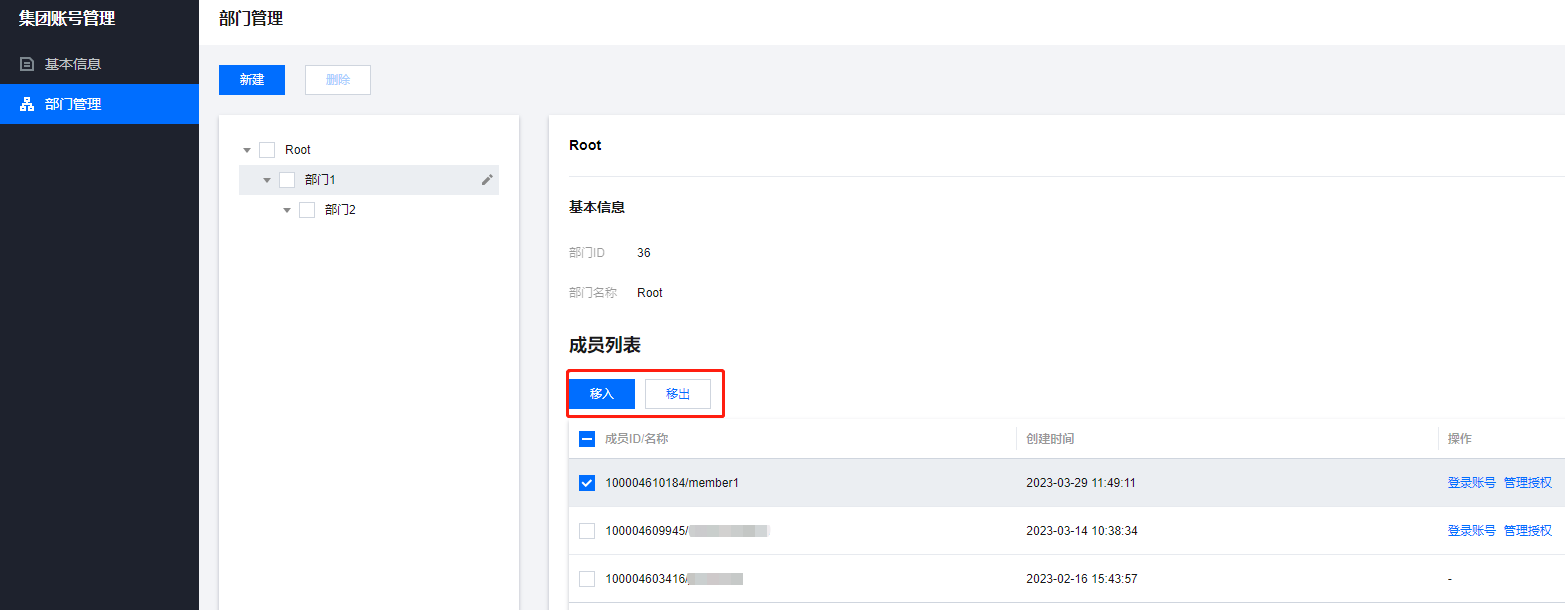This screenshot has height=610, width=1565.
Task: Check the box for member 100004609945
Action: pyautogui.click(x=587, y=531)
